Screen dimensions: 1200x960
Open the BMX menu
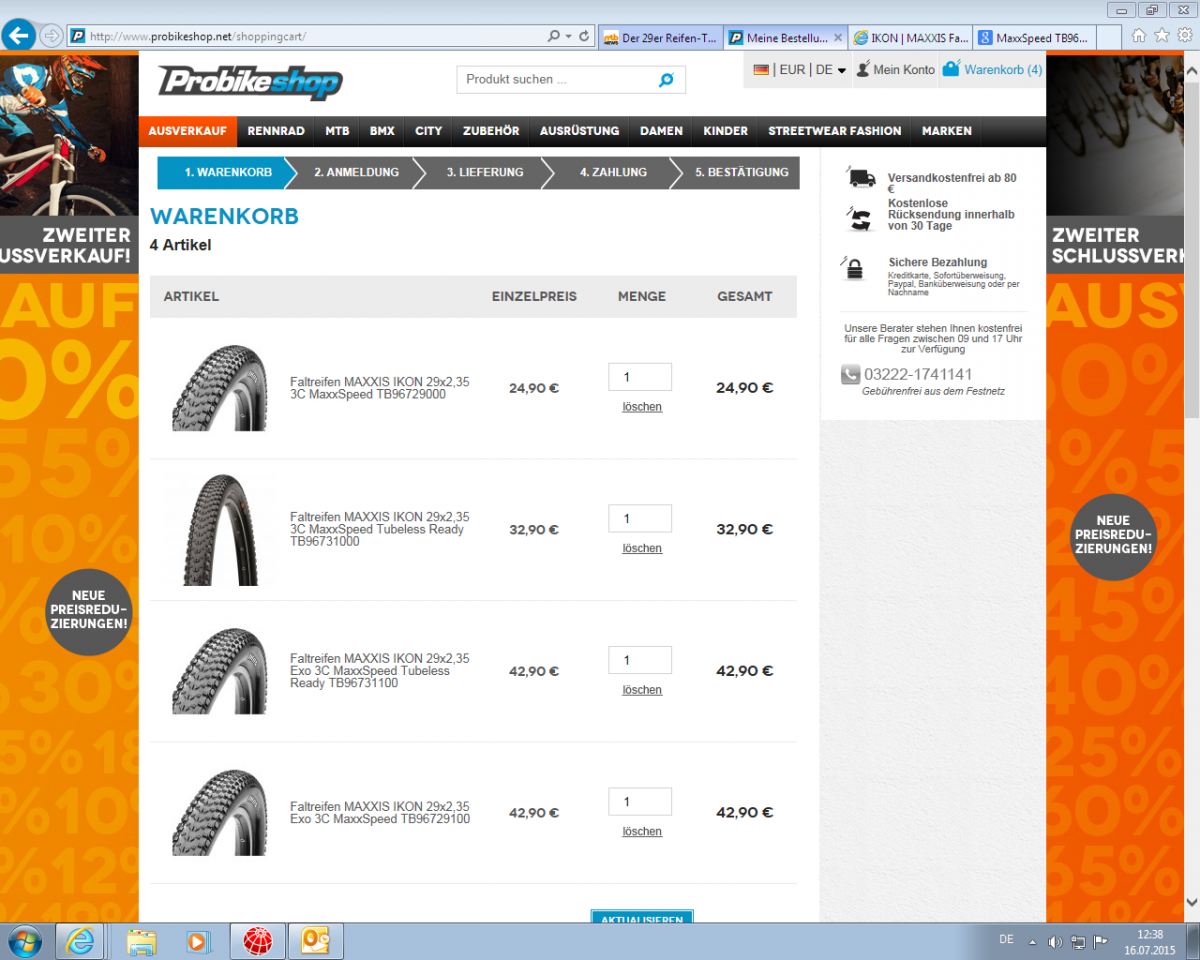(x=382, y=131)
